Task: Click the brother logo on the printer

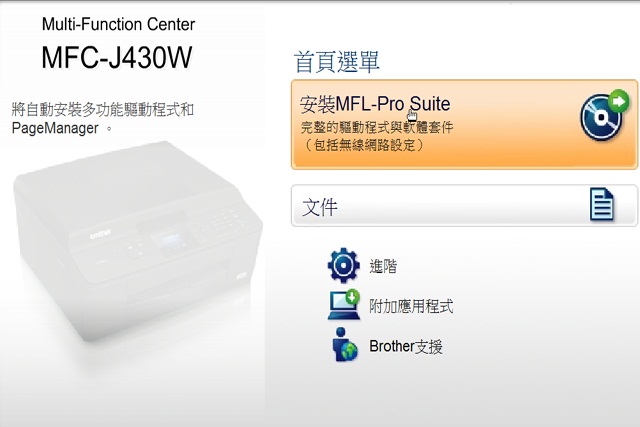Action: (100, 234)
